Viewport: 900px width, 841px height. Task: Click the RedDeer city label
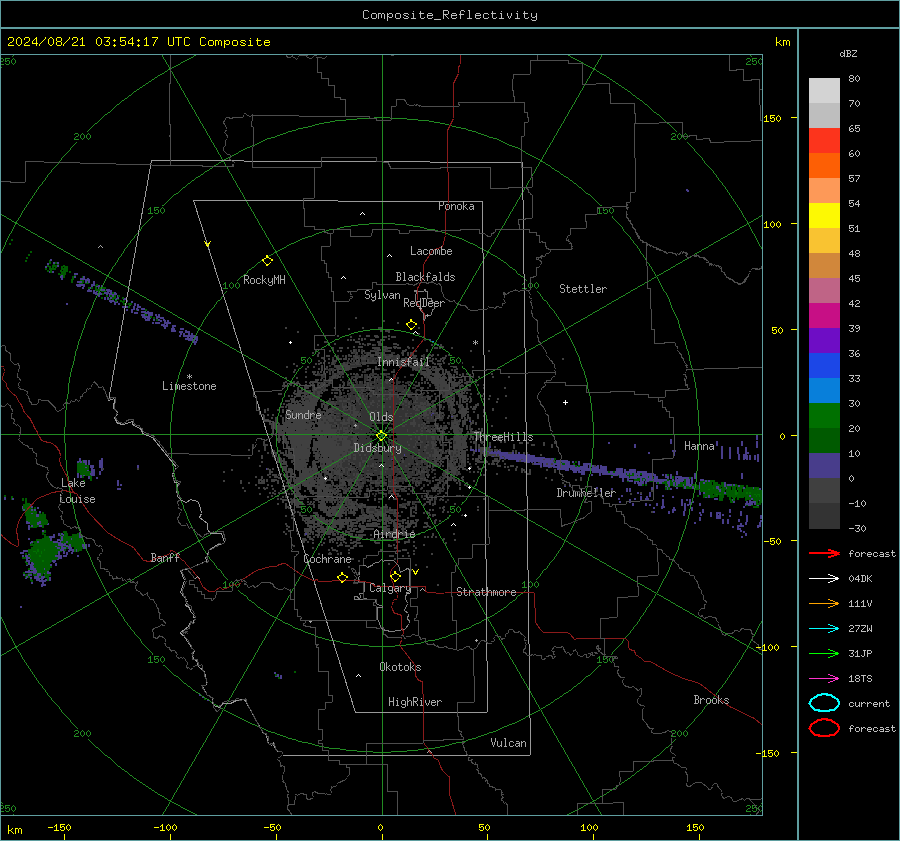(x=424, y=303)
